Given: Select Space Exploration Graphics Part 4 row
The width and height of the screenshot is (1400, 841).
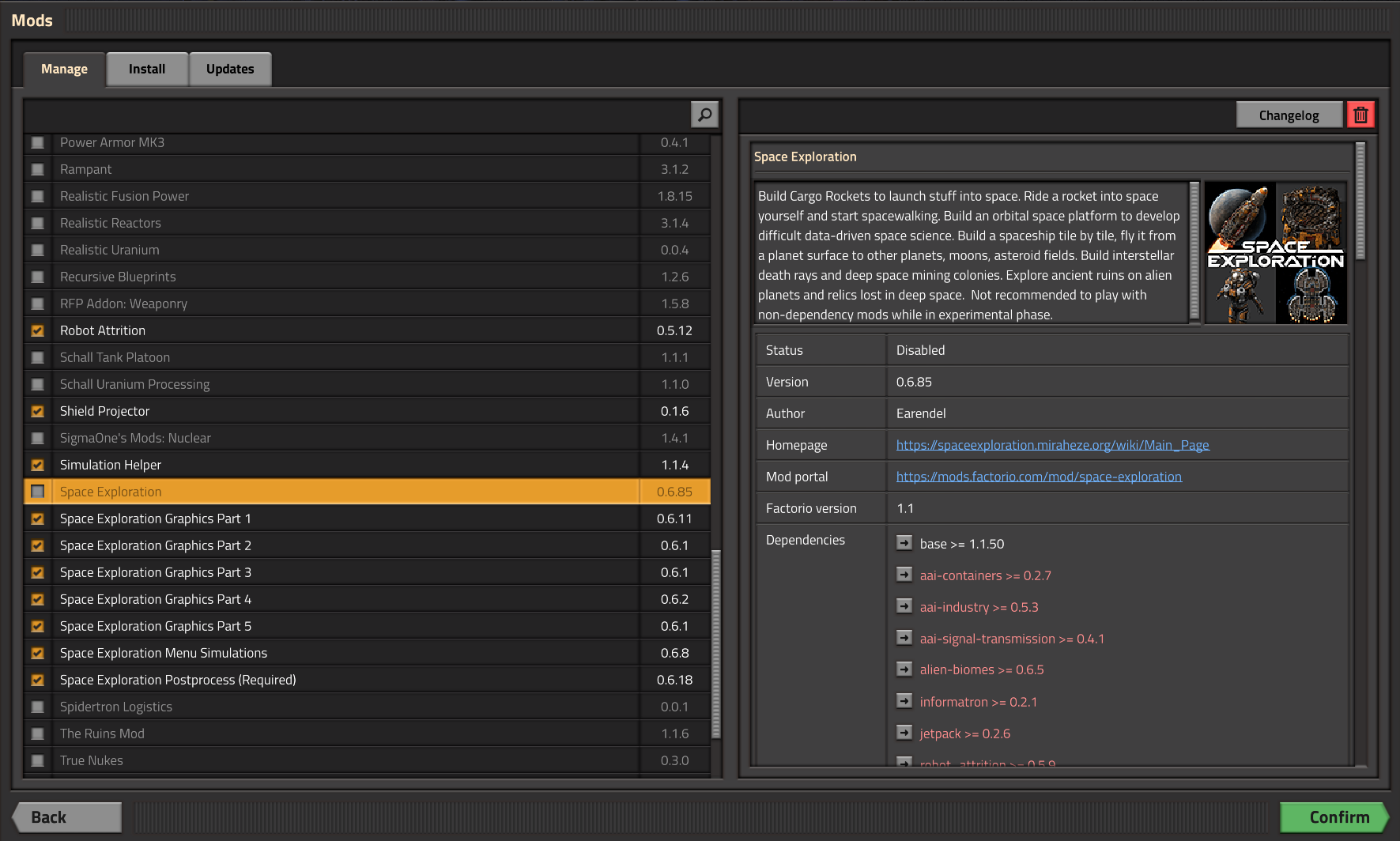Looking at the screenshot, I should click(x=367, y=599).
